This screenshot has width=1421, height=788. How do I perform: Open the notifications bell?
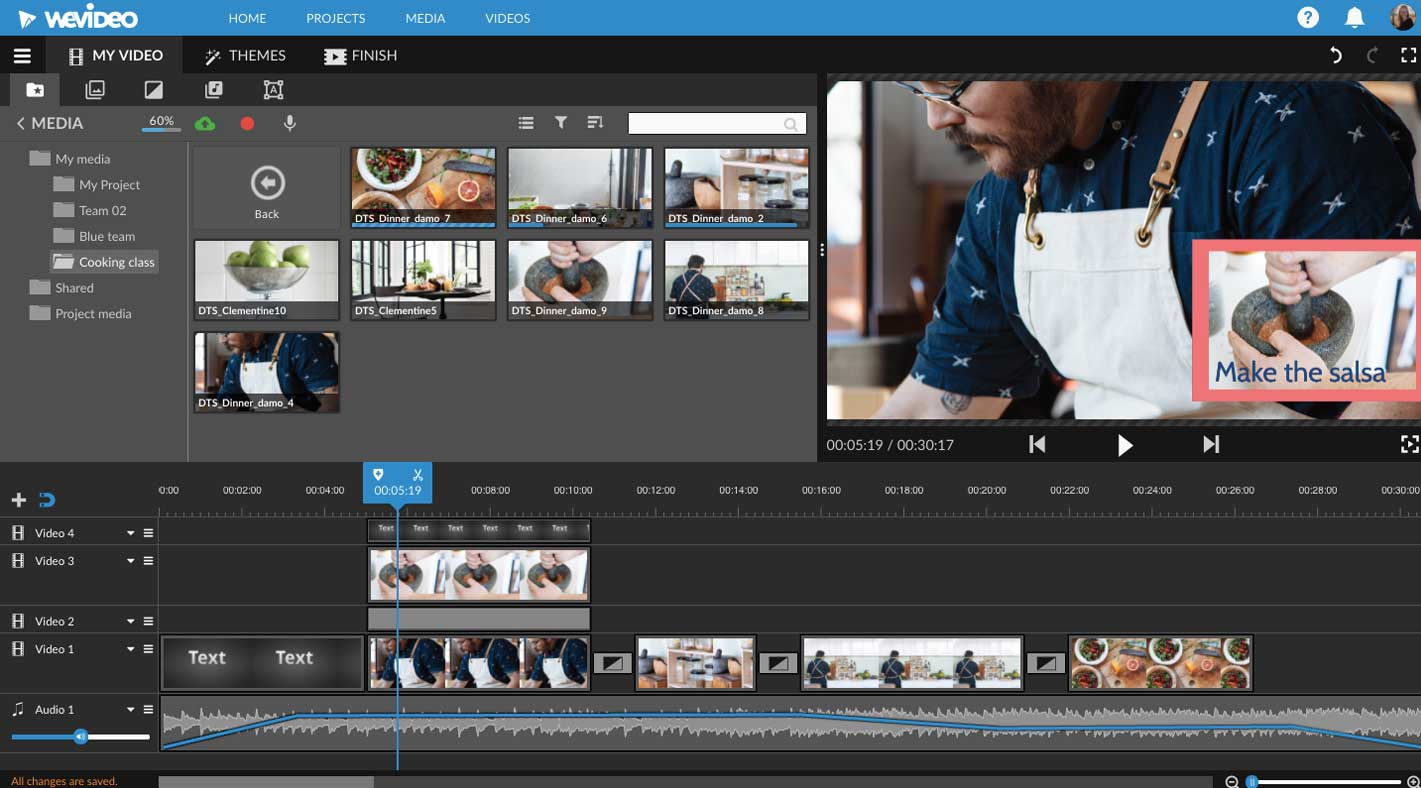click(1355, 18)
